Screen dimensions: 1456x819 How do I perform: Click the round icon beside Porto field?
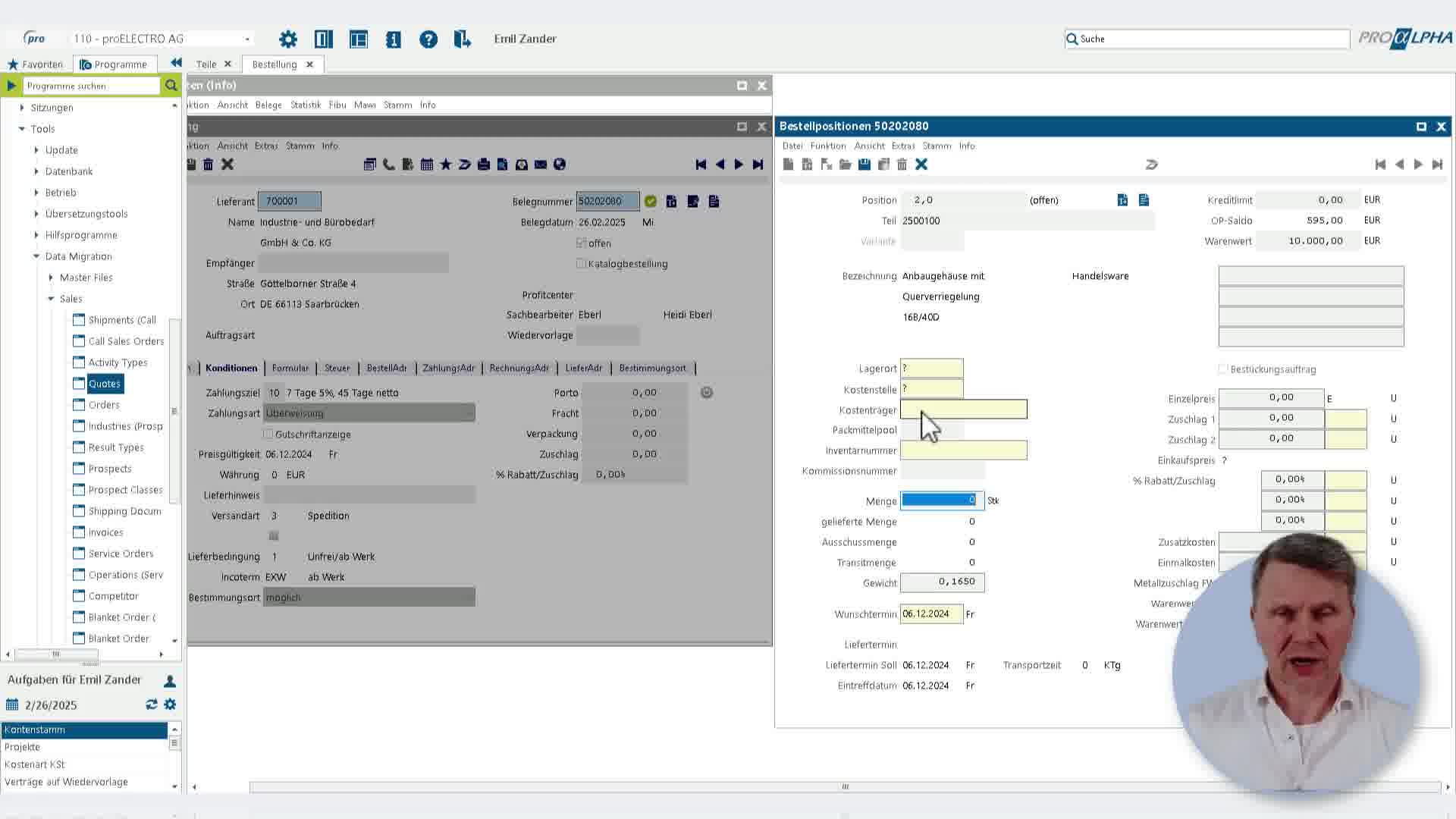coord(707,392)
